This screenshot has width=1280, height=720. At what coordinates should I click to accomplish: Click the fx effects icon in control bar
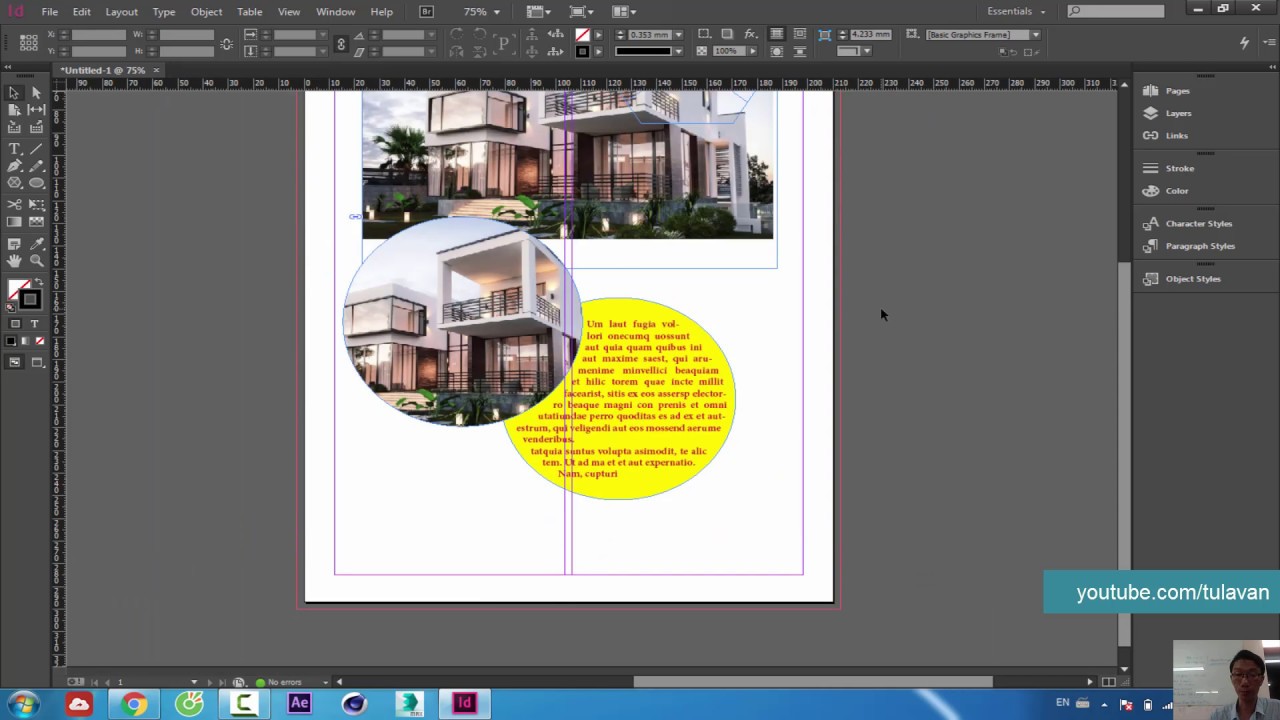click(x=750, y=34)
